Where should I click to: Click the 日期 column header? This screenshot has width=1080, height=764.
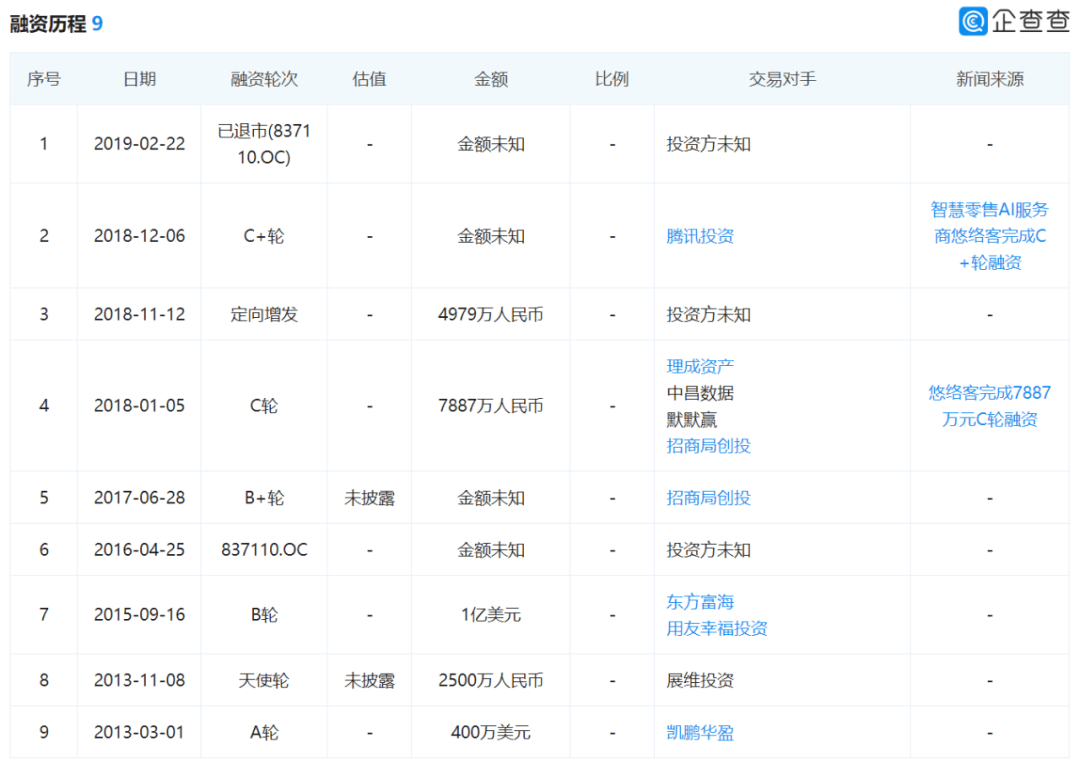(x=139, y=79)
